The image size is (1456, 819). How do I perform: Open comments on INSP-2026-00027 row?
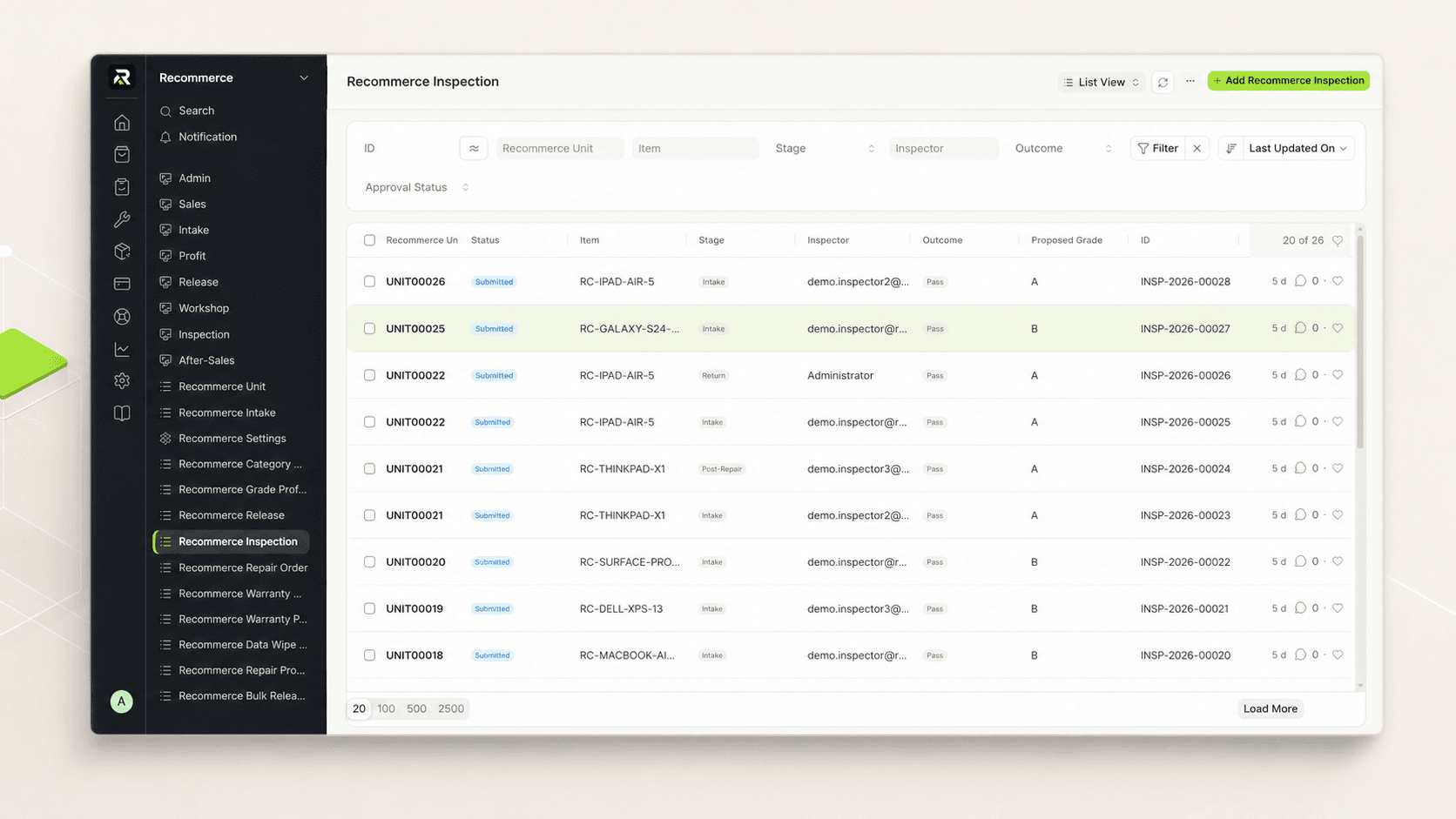1300,328
